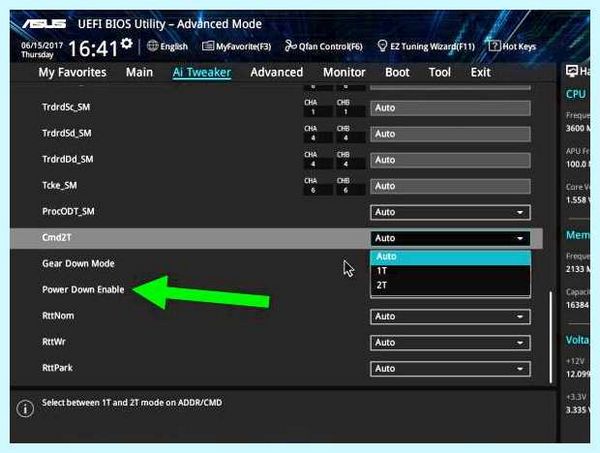Click the Hot Keys question mark icon
The height and width of the screenshot is (453, 600).
click(x=494, y=46)
